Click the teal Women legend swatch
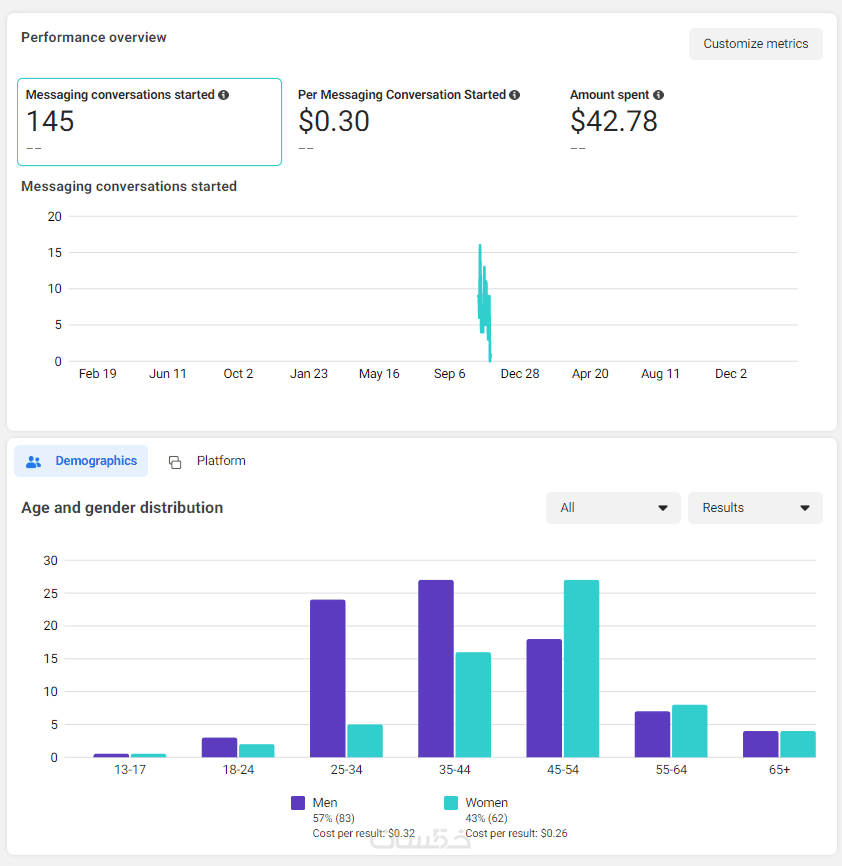 click(x=451, y=803)
